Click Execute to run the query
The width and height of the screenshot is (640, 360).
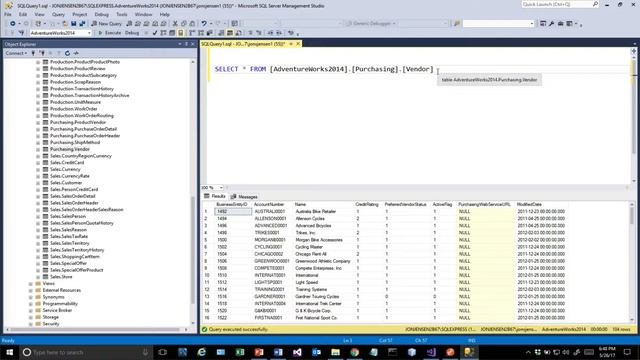tap(109, 33)
